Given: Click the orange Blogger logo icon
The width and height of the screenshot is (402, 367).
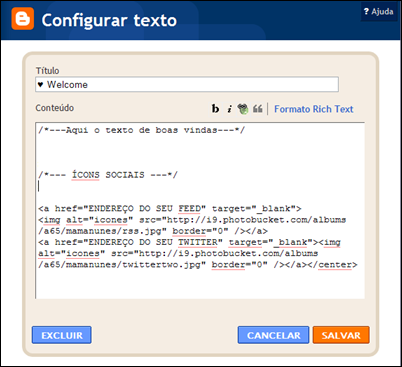Looking at the screenshot, I should pos(23,19).
